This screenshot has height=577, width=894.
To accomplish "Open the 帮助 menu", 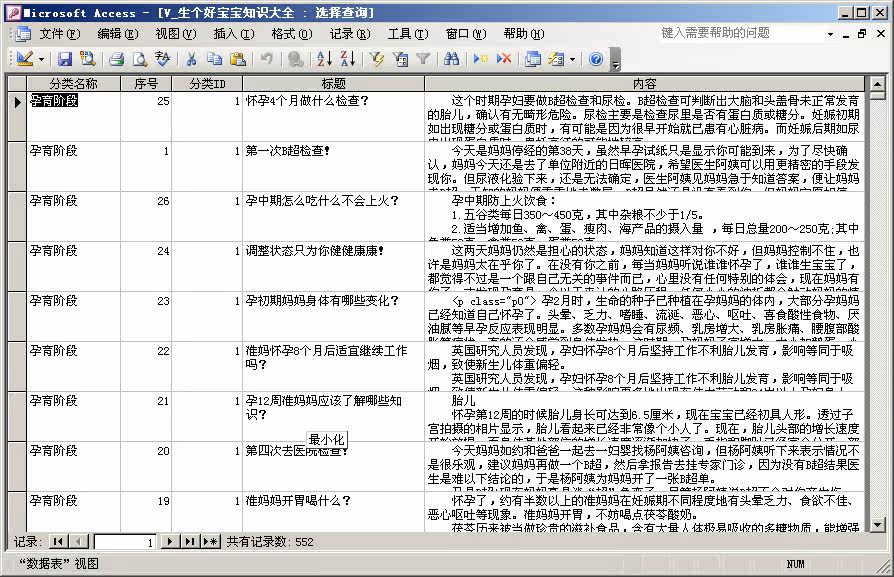I will pos(524,34).
